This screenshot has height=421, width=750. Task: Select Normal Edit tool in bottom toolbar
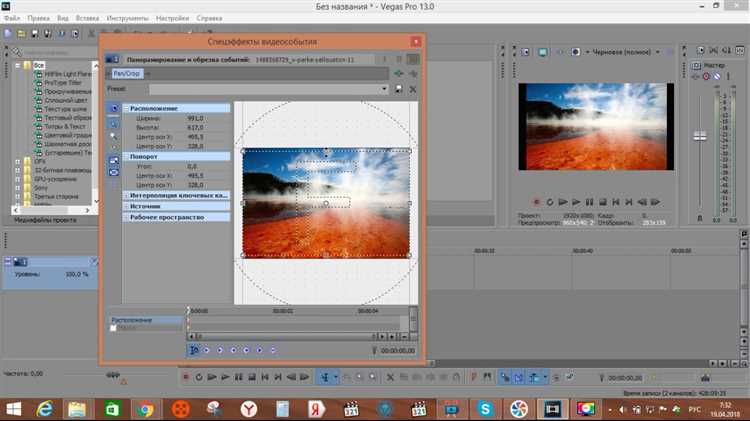pos(325,377)
